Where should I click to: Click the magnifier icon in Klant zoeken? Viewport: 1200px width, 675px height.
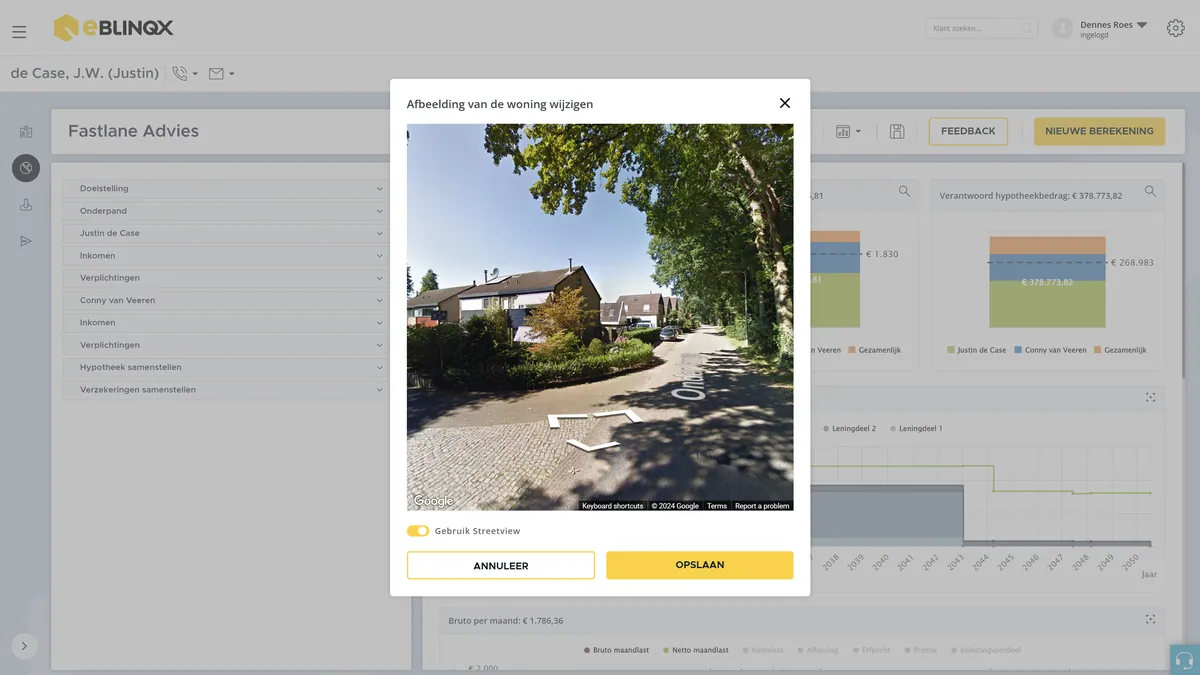pyautogui.click(x=1027, y=29)
